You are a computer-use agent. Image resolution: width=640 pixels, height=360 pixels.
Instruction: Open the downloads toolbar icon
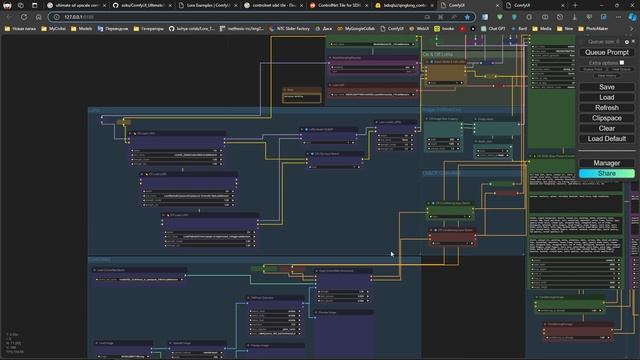pyautogui.click(x=574, y=17)
